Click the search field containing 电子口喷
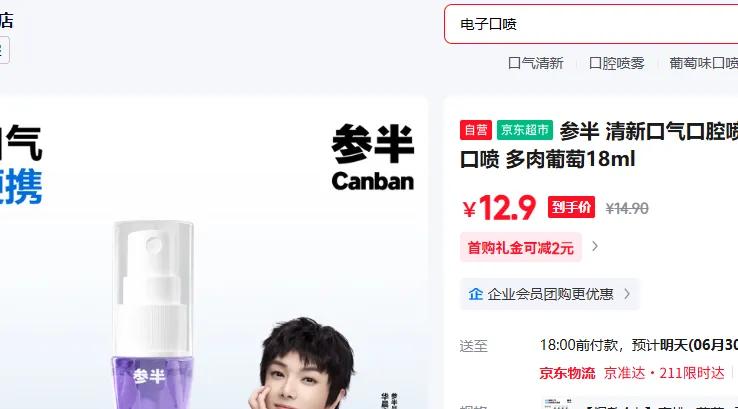 (591, 24)
